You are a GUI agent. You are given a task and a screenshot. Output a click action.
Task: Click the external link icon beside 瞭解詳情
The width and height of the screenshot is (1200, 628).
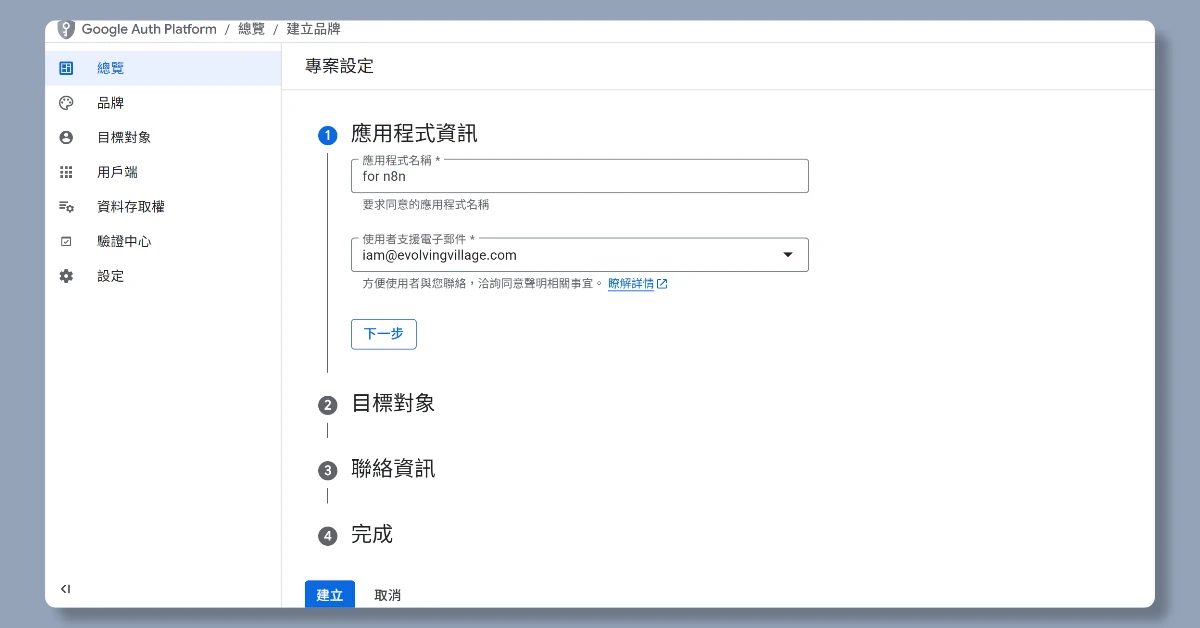(662, 284)
